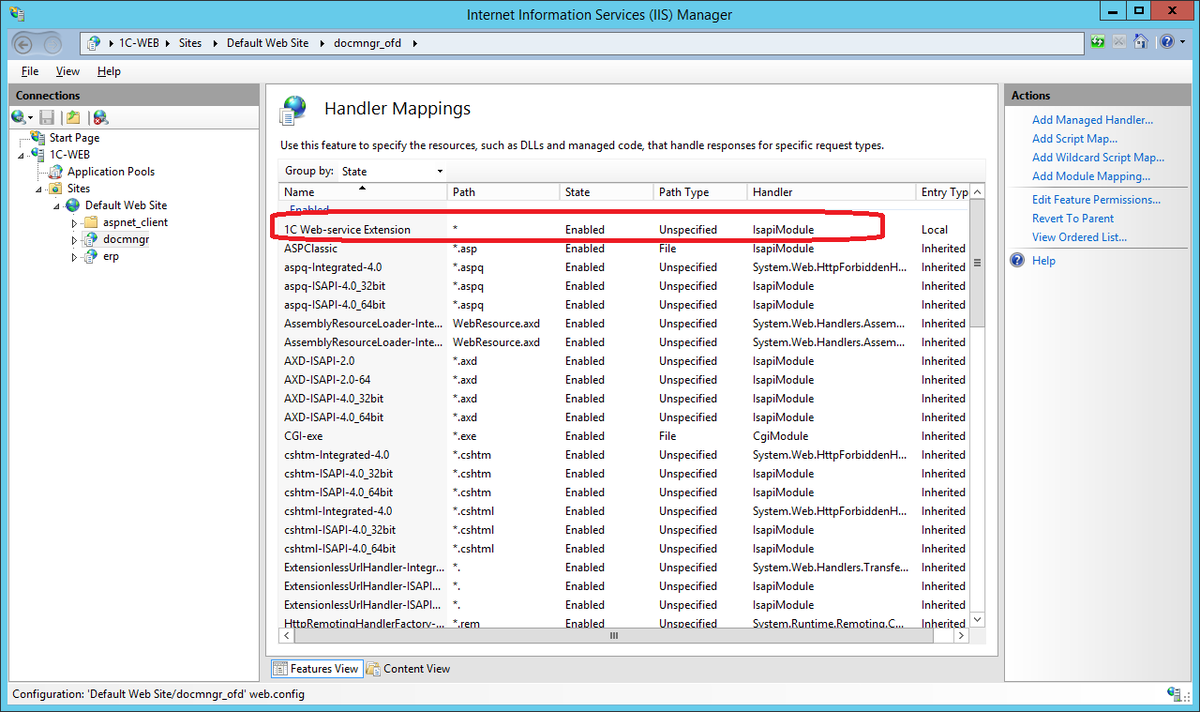The height and width of the screenshot is (712, 1200).
Task: Switch to Features View tab
Action: tap(315, 668)
